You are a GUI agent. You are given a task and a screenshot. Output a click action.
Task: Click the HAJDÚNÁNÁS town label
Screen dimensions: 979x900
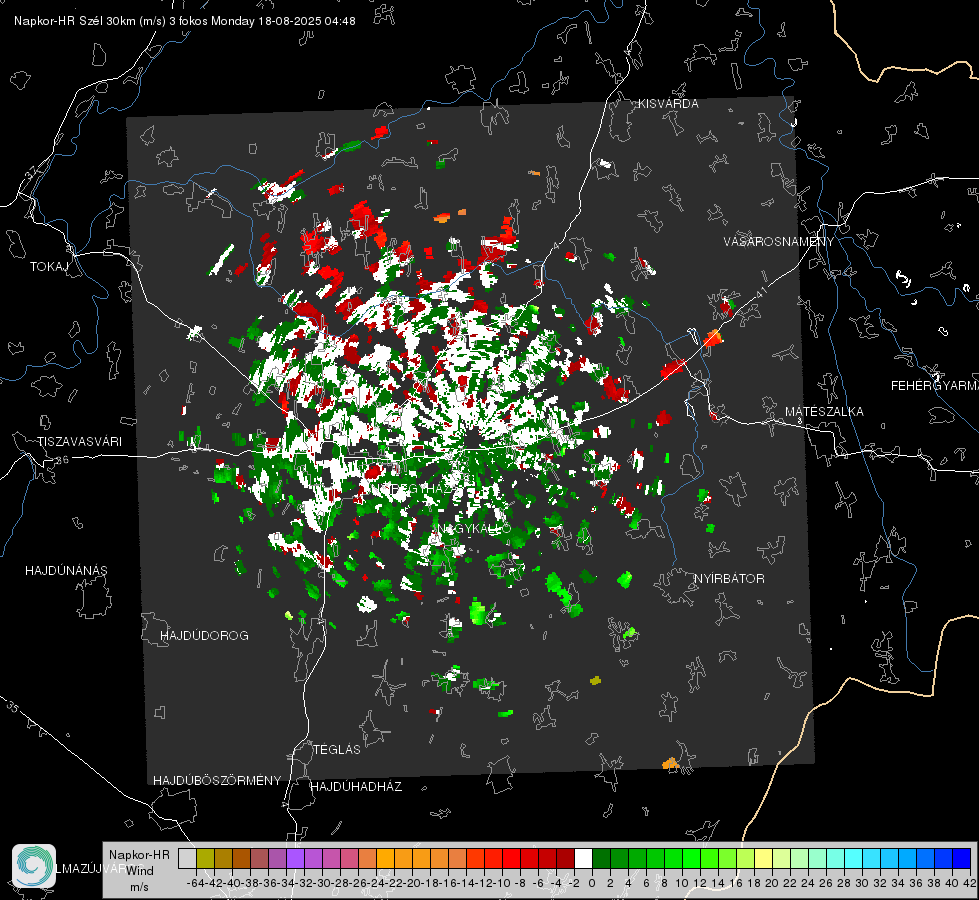click(x=66, y=571)
